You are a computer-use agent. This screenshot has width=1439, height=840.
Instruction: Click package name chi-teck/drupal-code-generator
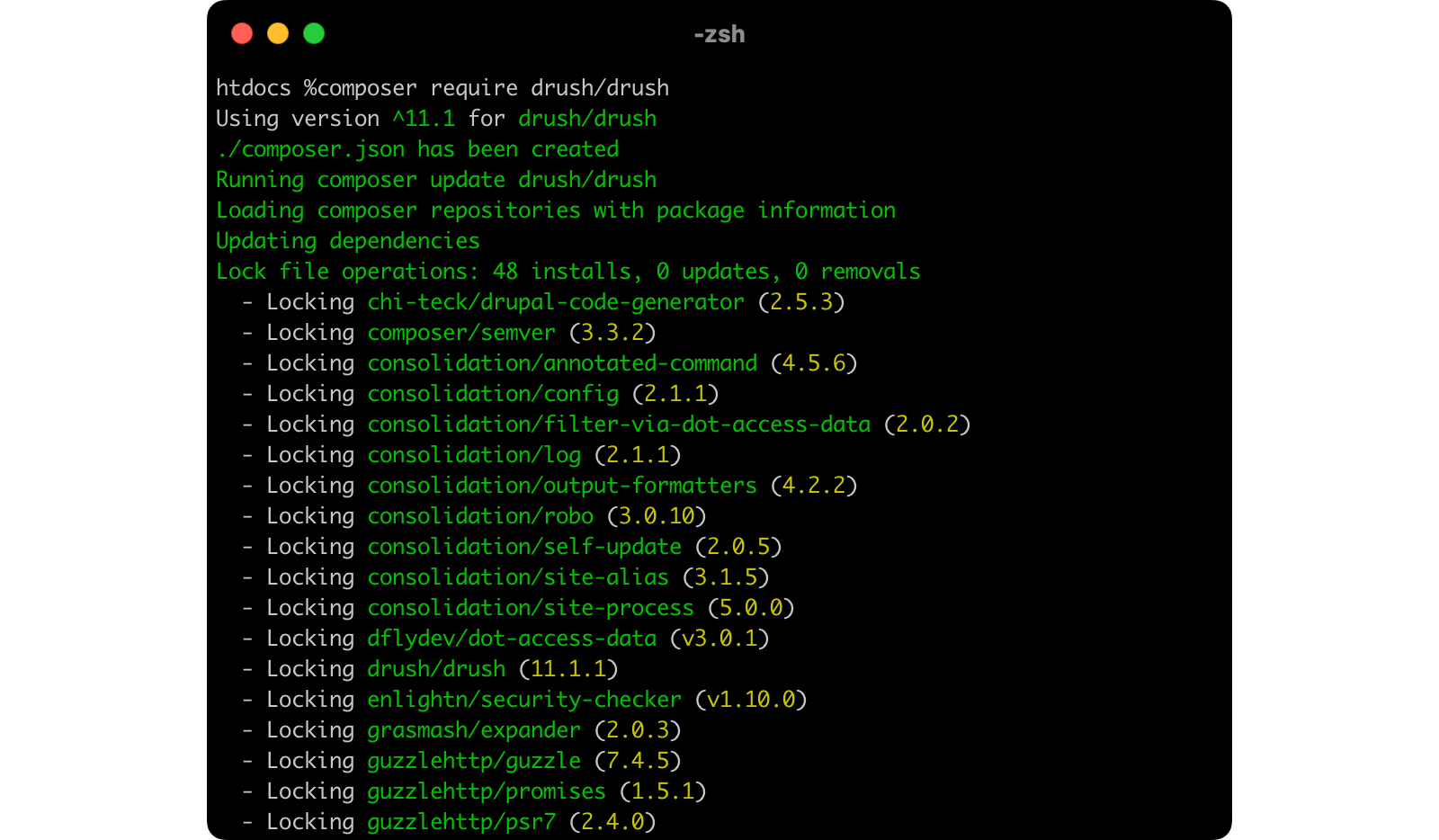tap(556, 302)
